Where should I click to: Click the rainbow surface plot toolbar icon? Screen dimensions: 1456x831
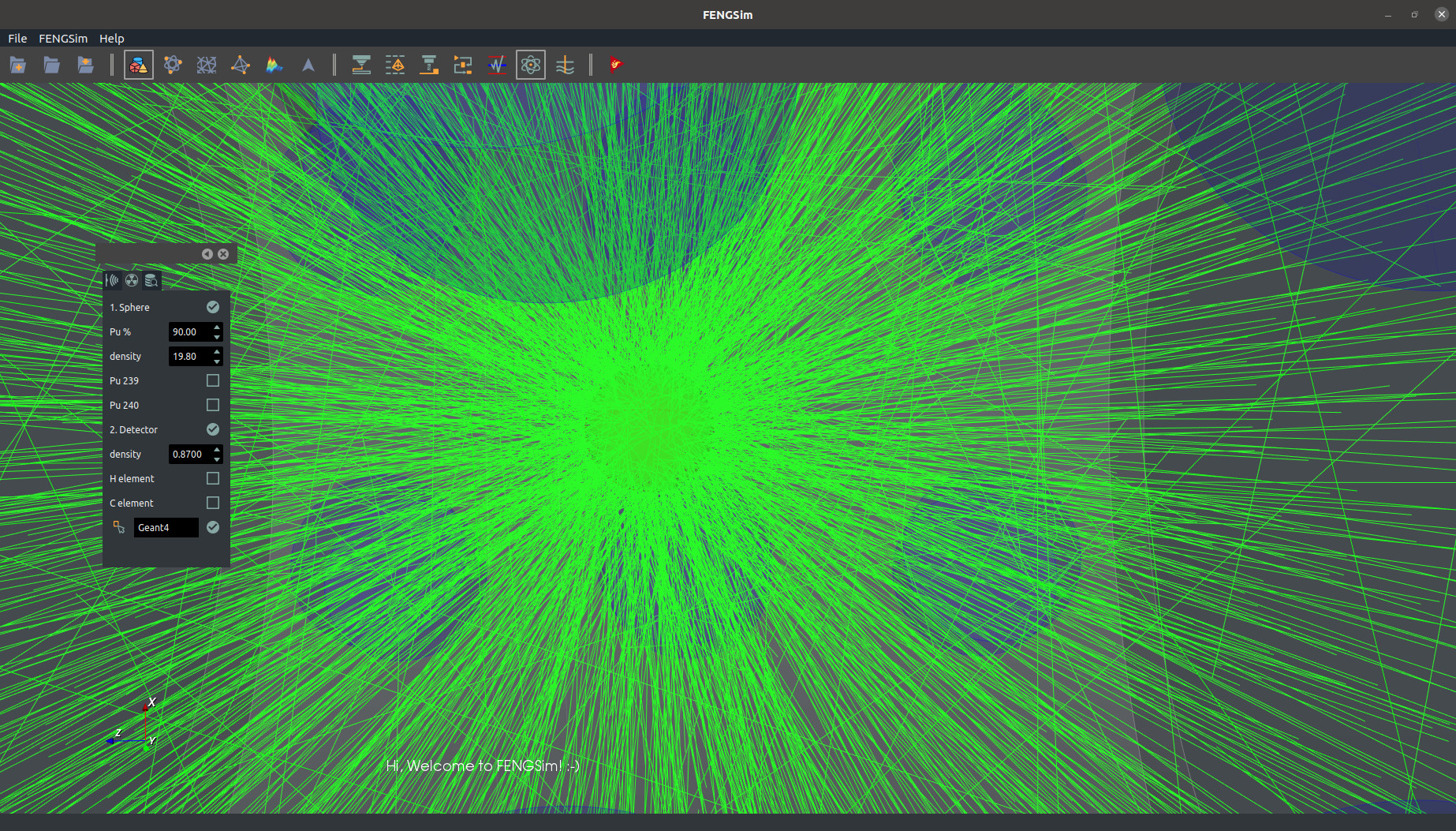pos(274,66)
